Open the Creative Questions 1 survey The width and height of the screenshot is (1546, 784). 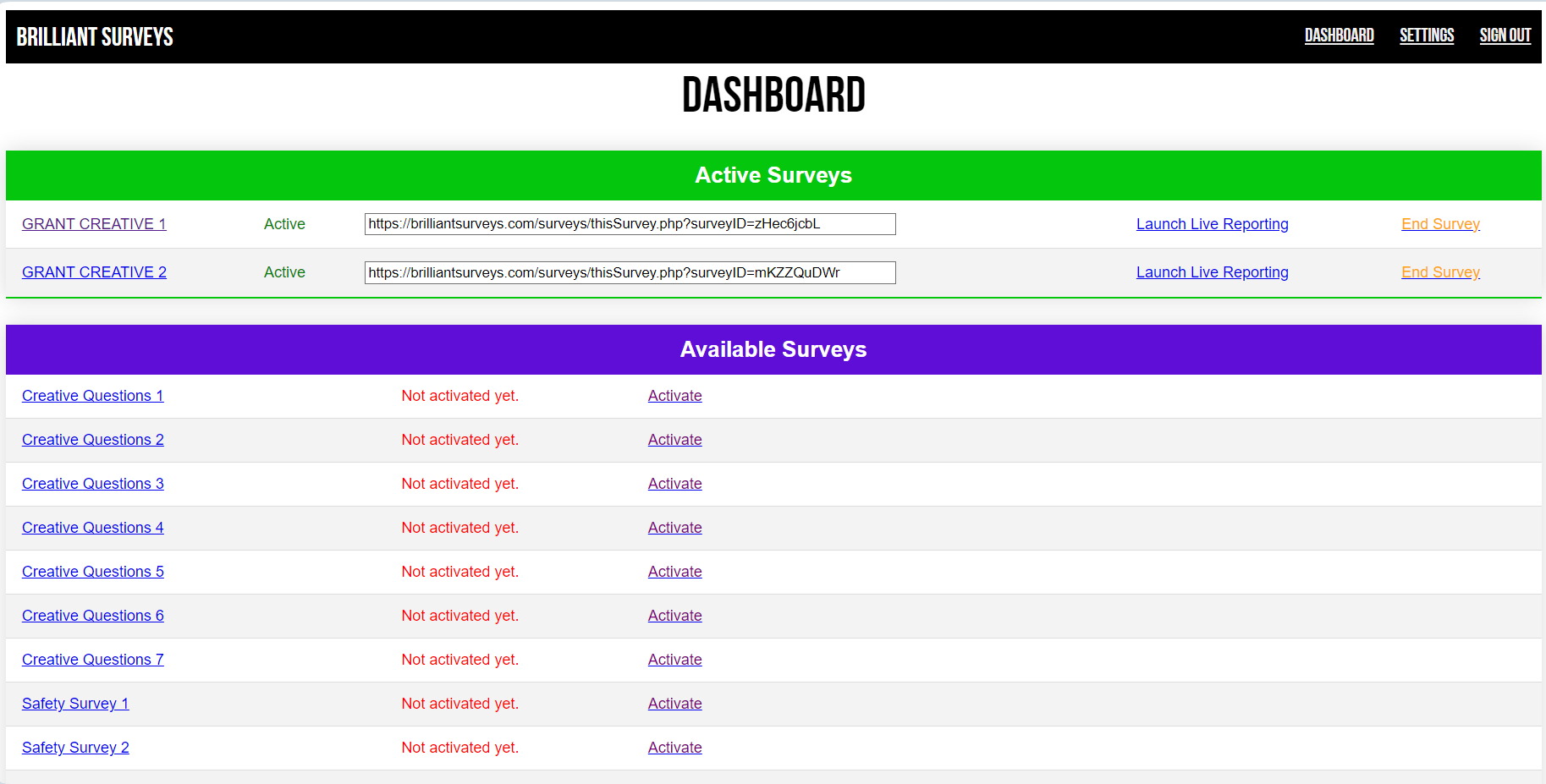click(93, 396)
